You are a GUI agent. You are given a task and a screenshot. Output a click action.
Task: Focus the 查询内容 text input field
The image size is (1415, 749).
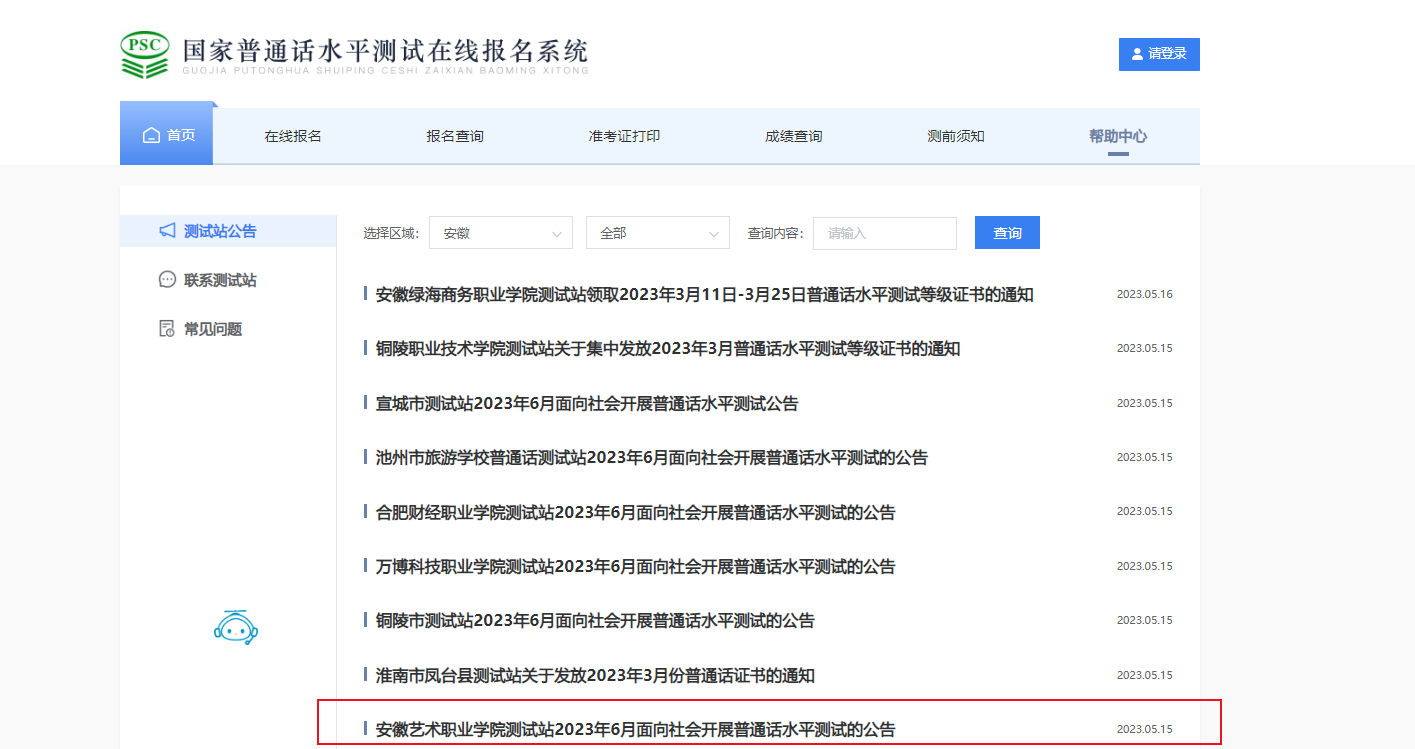coord(884,233)
